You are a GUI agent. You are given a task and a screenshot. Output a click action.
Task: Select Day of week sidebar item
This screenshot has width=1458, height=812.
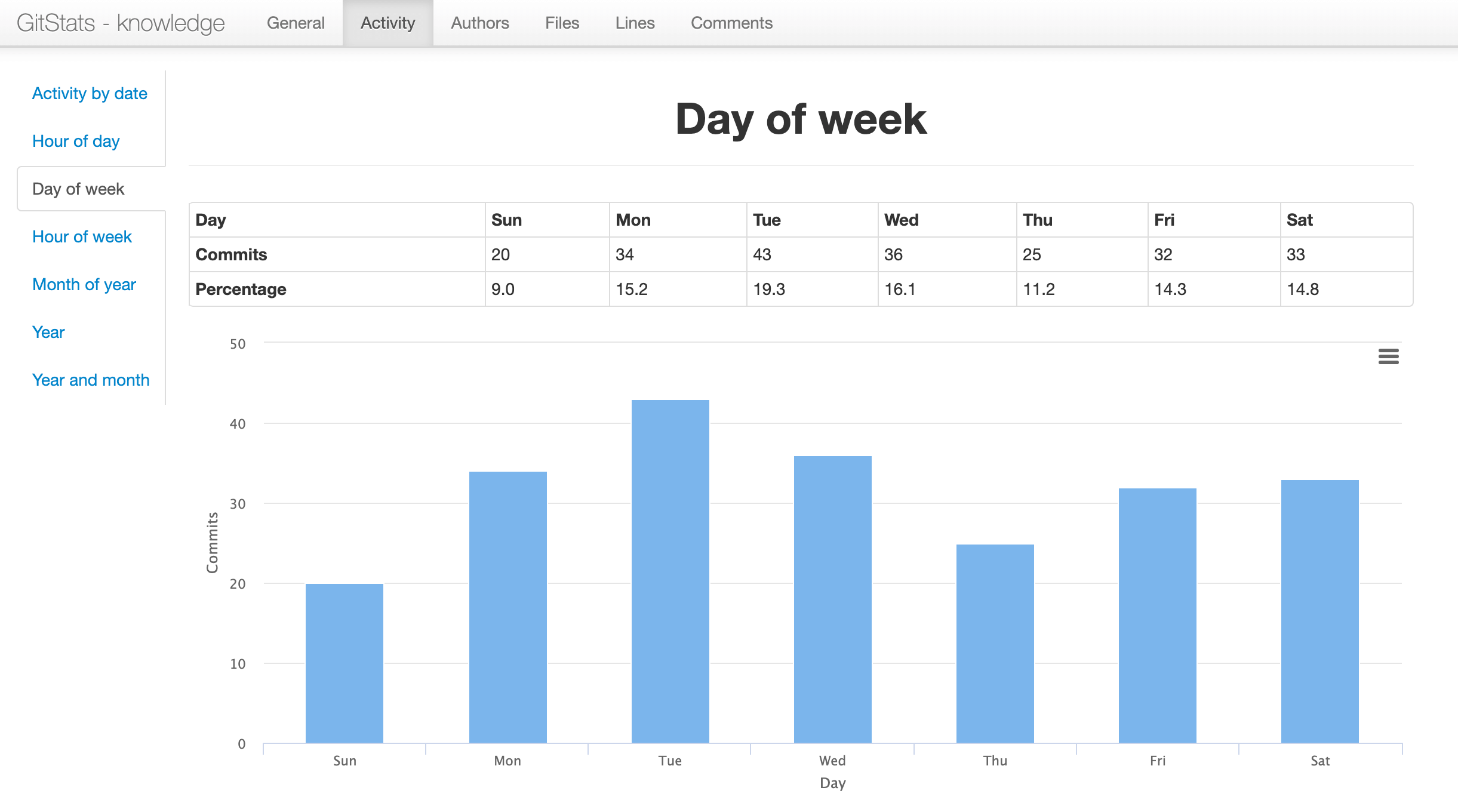tap(78, 189)
